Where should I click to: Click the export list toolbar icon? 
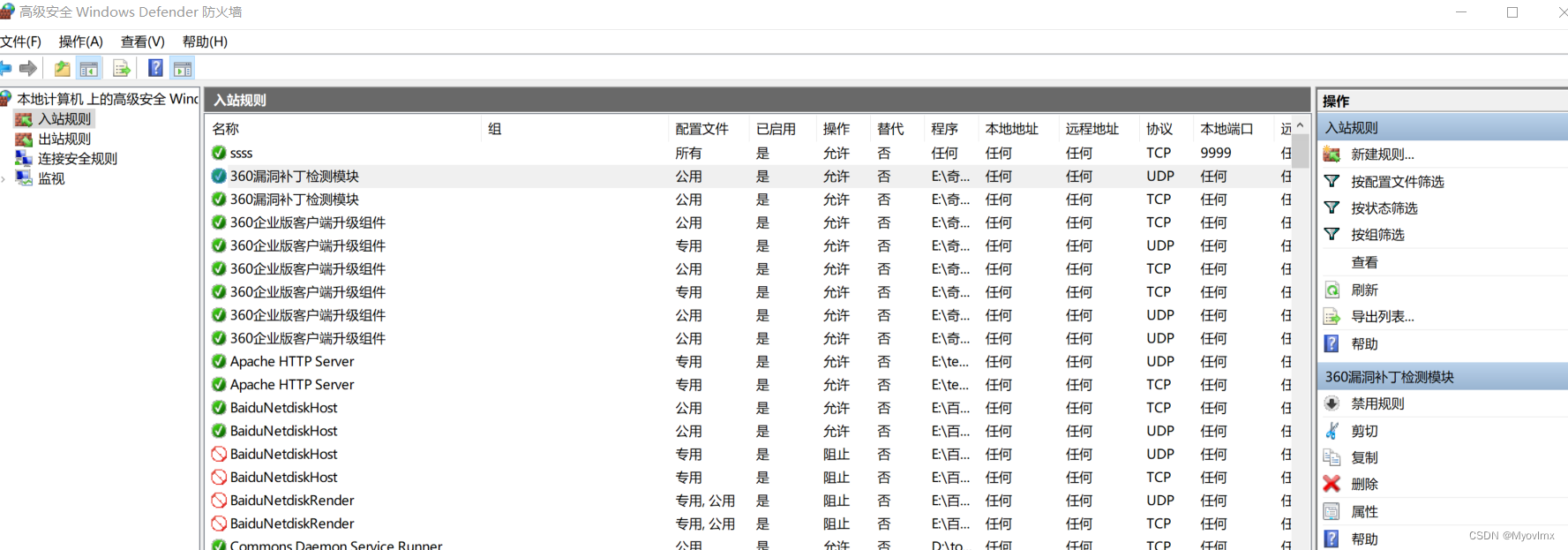click(121, 68)
